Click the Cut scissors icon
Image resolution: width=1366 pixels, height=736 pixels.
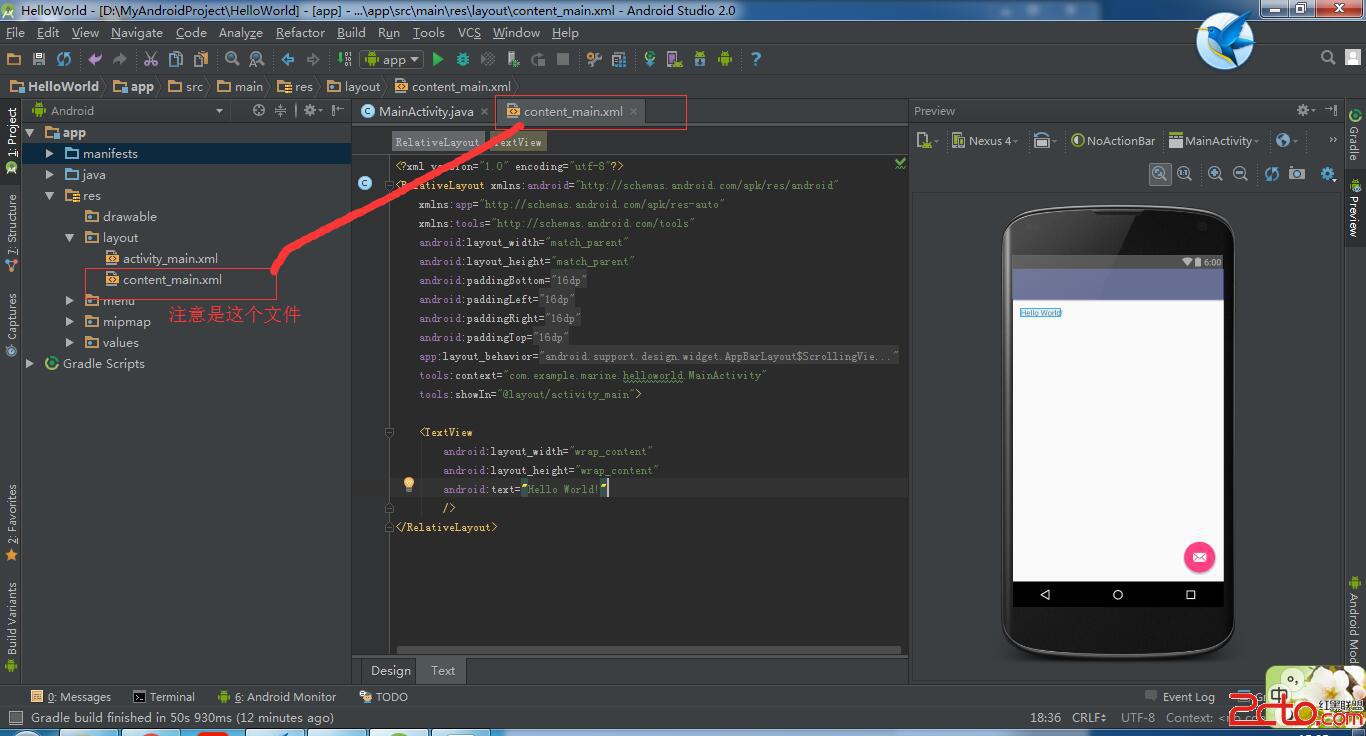tap(151, 60)
